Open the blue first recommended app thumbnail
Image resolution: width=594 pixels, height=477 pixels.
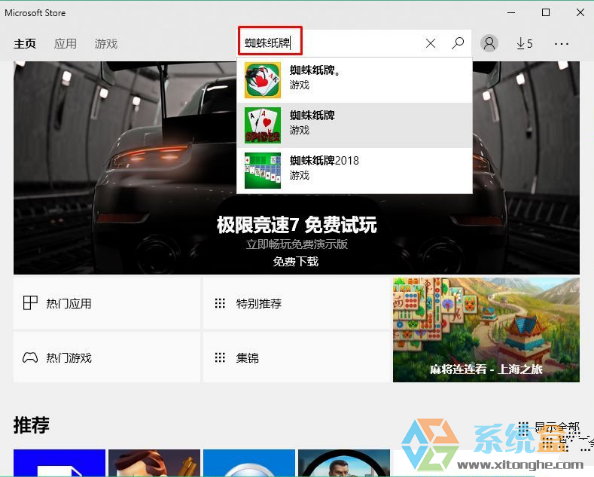pos(59,463)
